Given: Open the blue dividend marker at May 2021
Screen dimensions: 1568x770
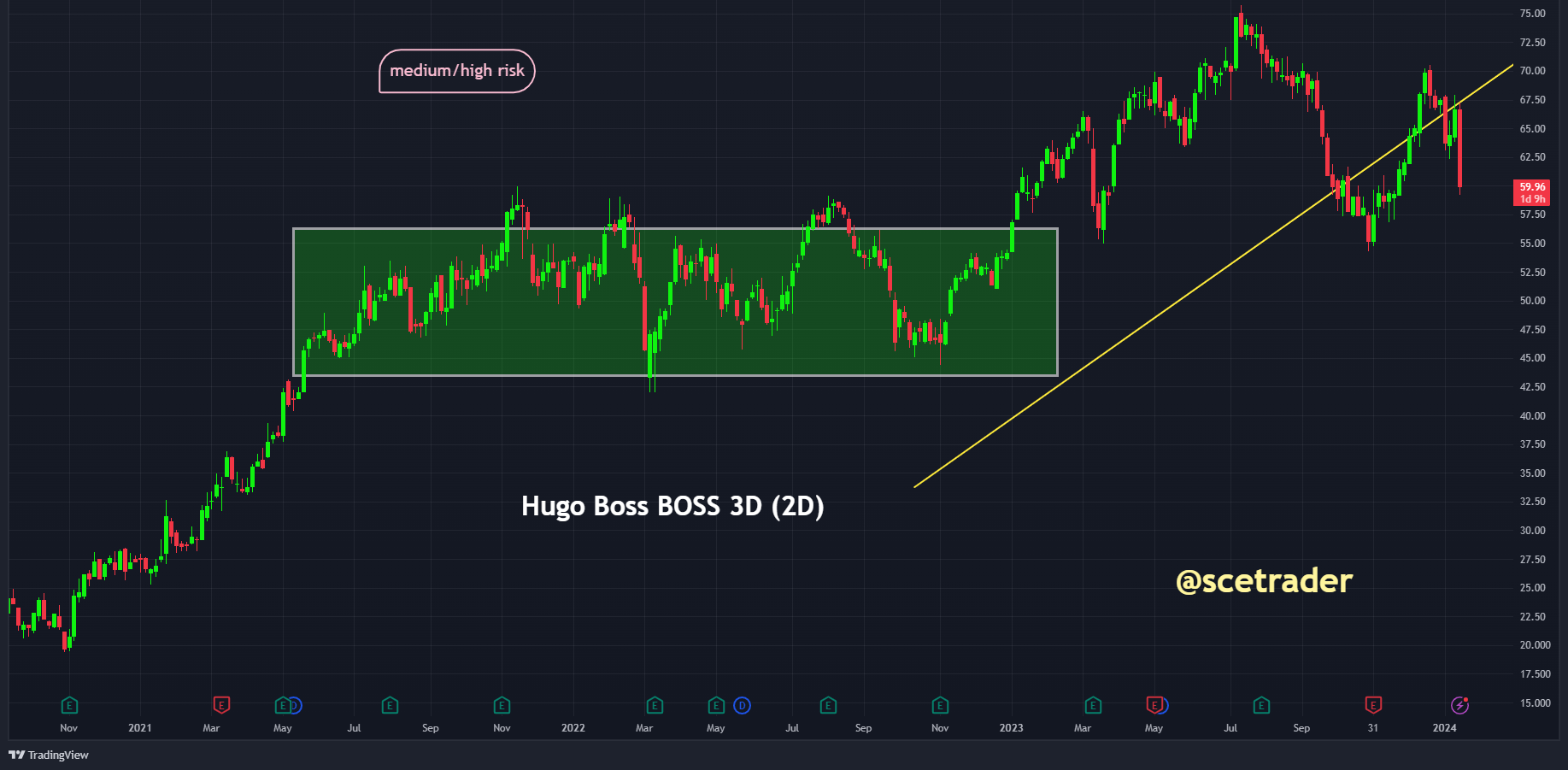Looking at the screenshot, I should point(296,705).
